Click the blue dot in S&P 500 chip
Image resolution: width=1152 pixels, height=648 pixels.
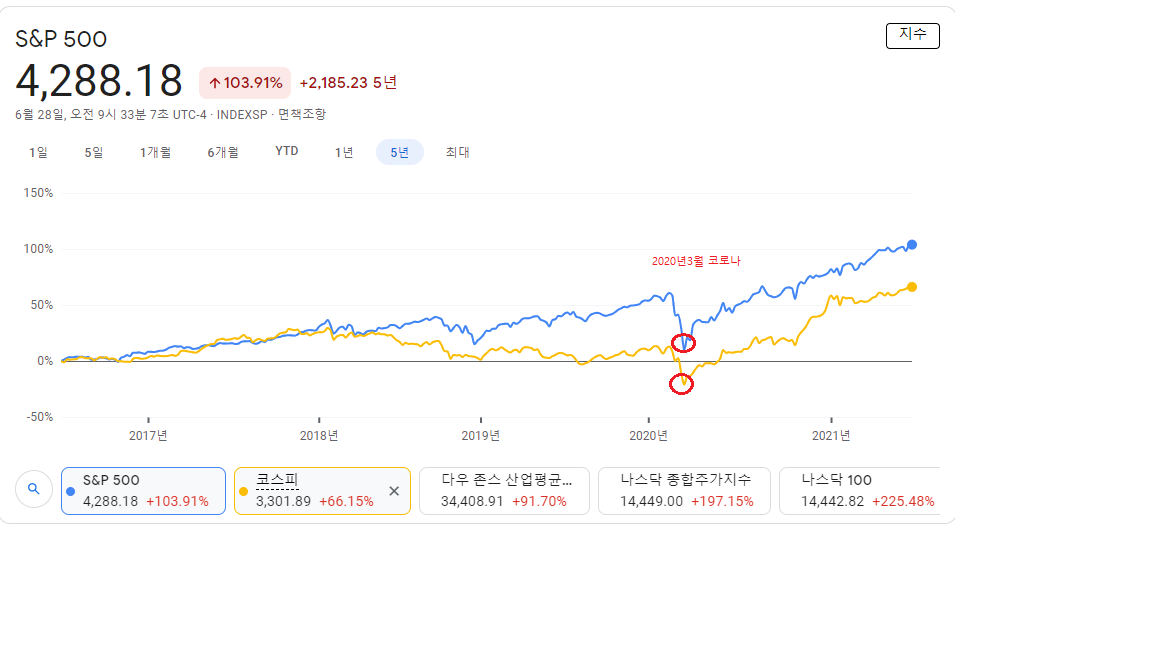[x=71, y=492]
